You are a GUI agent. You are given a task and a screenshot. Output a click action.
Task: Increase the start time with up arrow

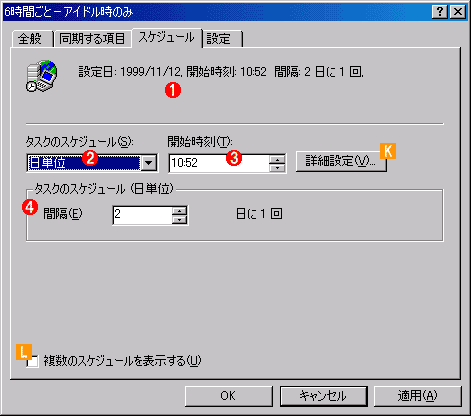pos(277,159)
